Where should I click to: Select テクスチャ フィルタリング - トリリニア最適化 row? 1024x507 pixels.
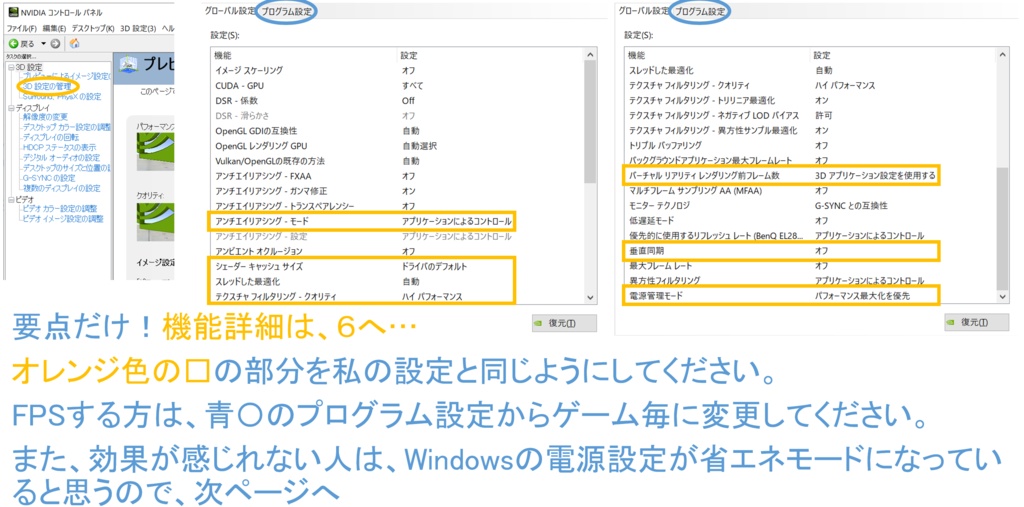click(x=811, y=100)
